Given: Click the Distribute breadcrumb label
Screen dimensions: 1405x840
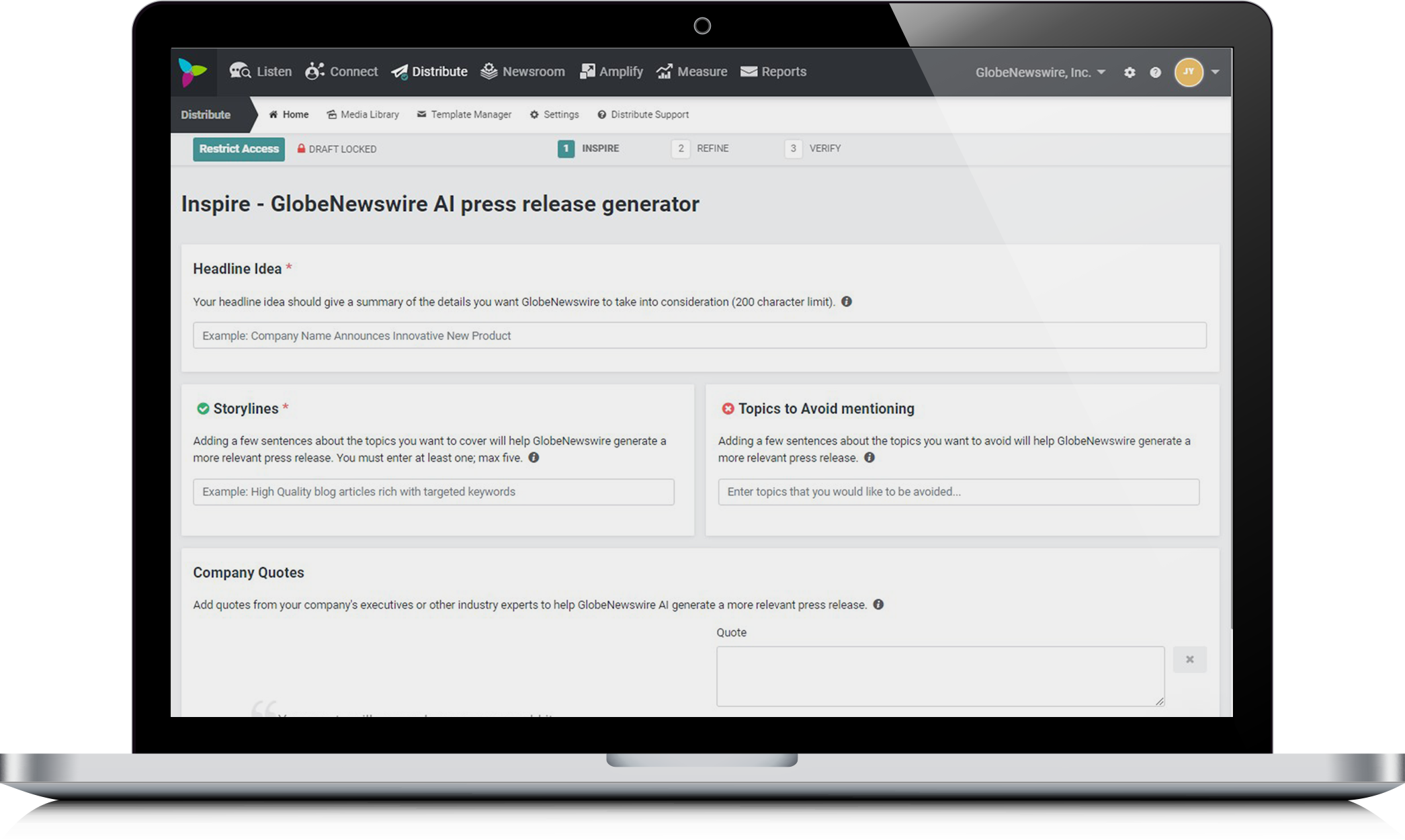Looking at the screenshot, I should pos(206,115).
